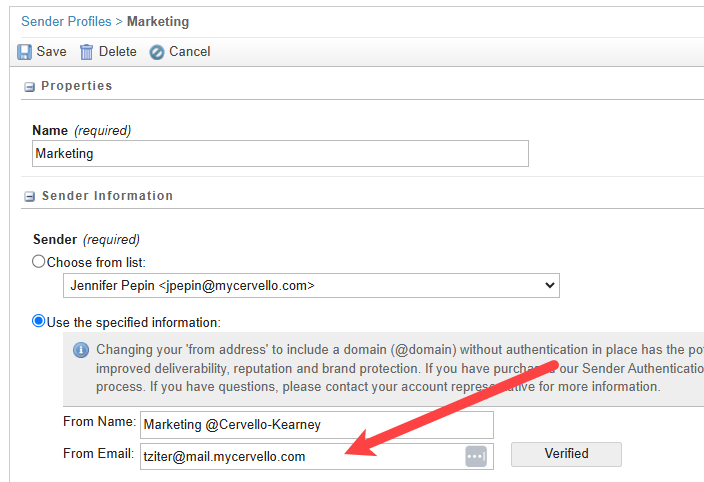Click the Delete trash can icon
The image size is (704, 482).
coord(87,52)
